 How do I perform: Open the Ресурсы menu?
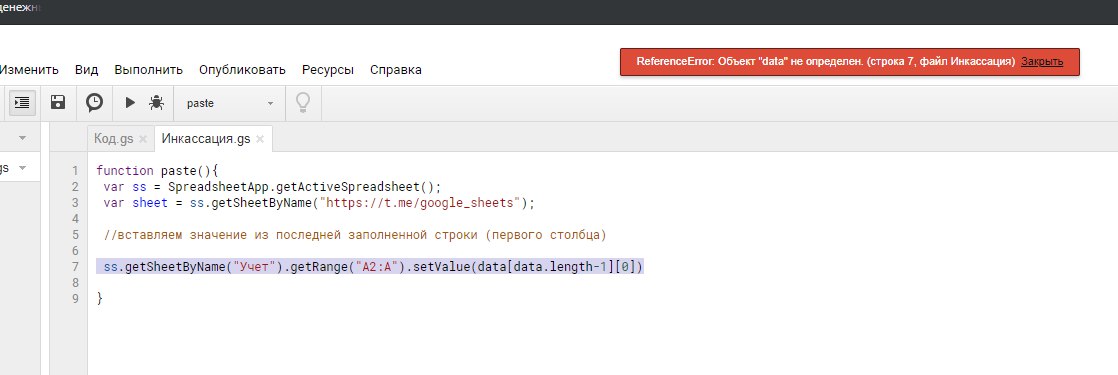328,70
